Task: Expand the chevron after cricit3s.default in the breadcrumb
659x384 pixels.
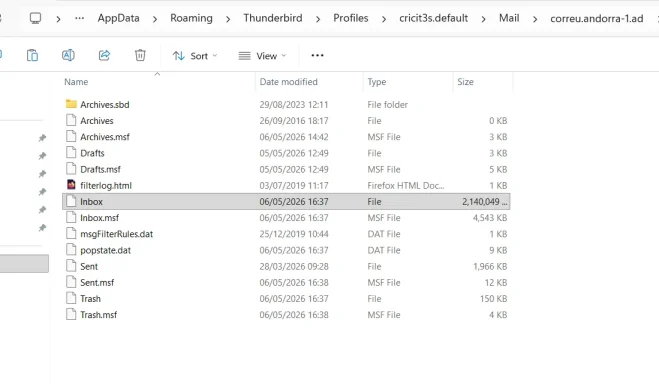Action: tap(483, 19)
